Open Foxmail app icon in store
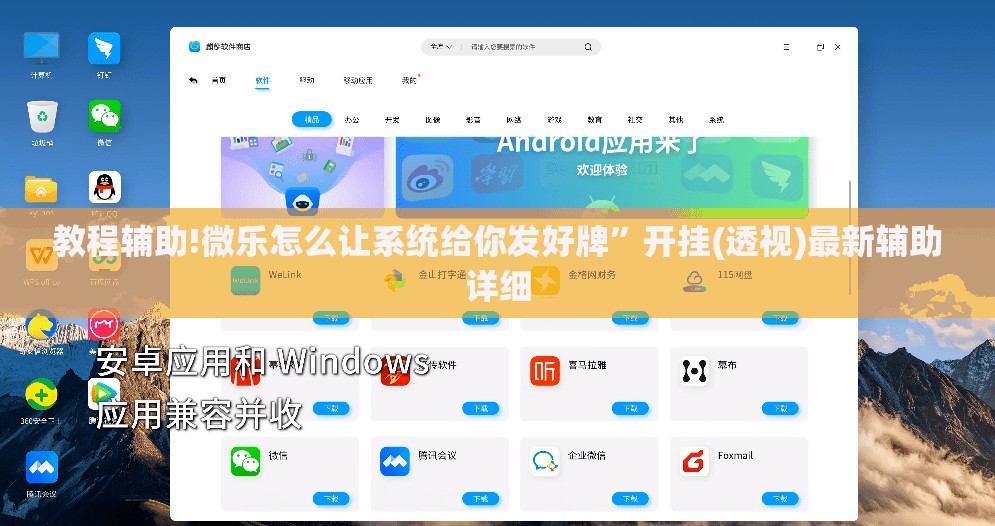This screenshot has width=995, height=526. [x=694, y=461]
